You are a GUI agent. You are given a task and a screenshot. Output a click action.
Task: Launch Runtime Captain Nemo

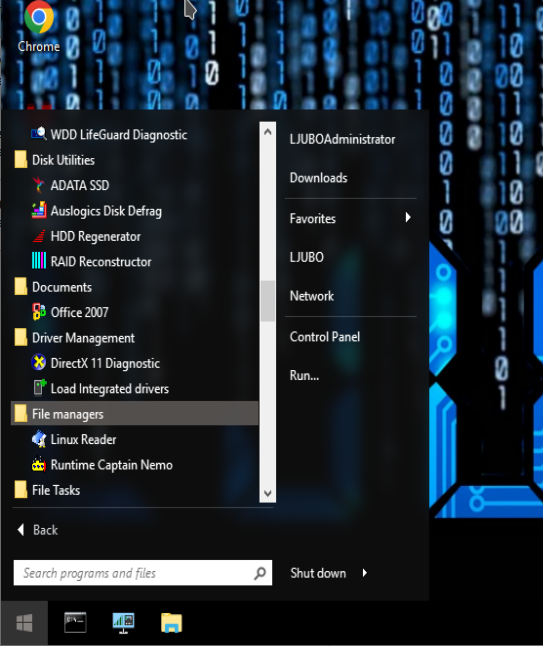pyautogui.click(x=102, y=465)
